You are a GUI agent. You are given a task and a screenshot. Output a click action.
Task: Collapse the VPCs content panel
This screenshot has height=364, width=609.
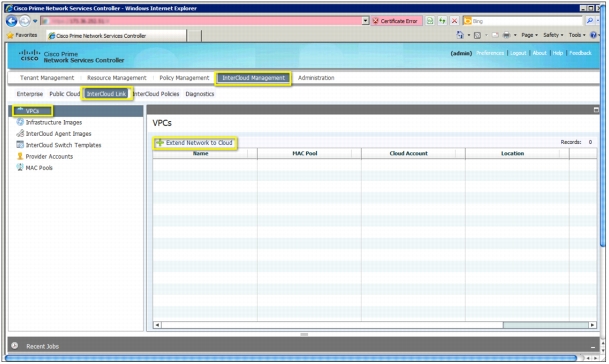pyautogui.click(x=596, y=110)
